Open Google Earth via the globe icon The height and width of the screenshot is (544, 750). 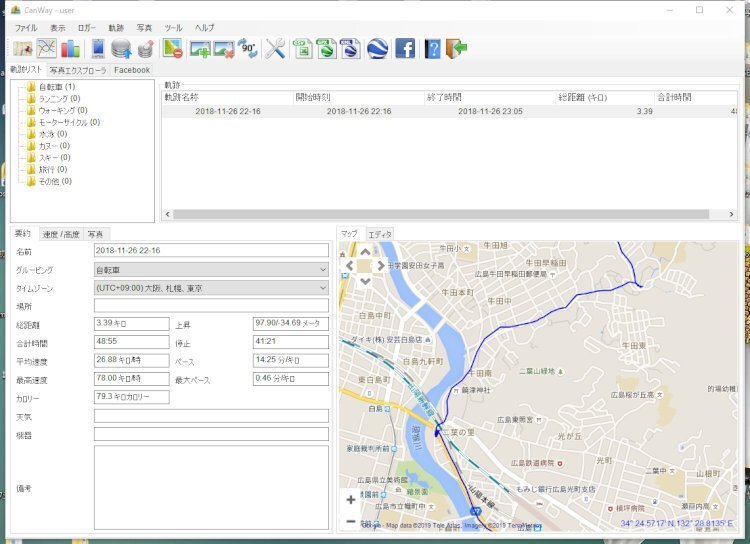(377, 48)
